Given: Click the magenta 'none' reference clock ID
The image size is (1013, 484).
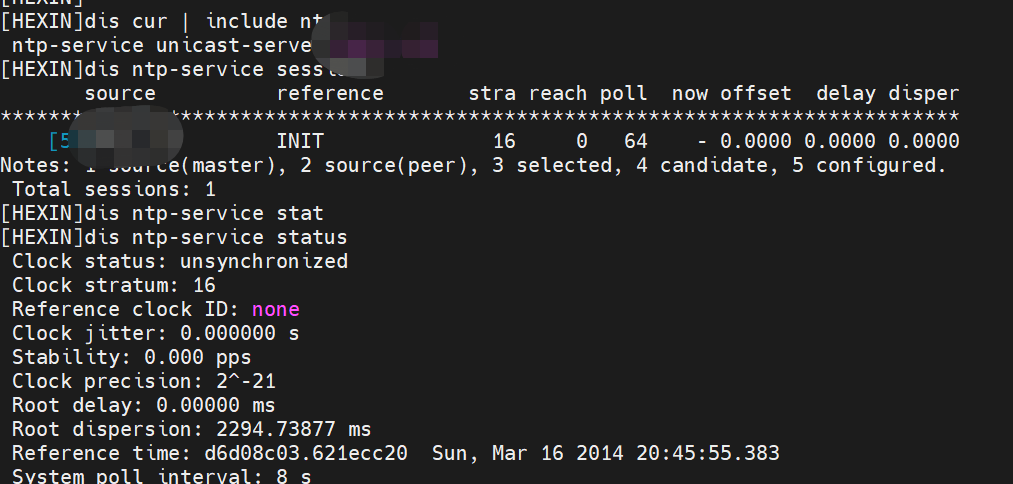Looking at the screenshot, I should tap(276, 309).
